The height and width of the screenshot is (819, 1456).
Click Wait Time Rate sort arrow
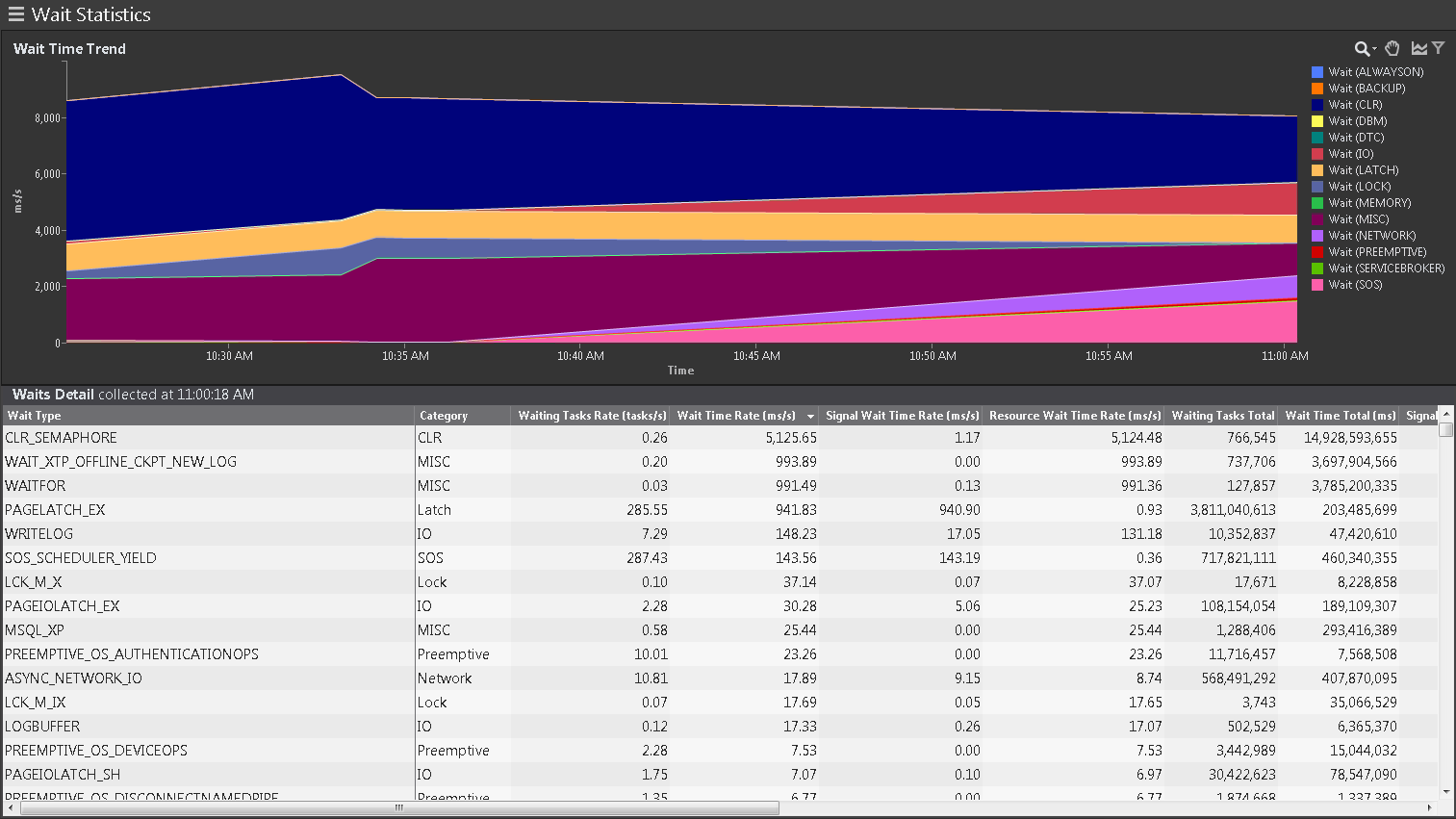click(x=810, y=417)
